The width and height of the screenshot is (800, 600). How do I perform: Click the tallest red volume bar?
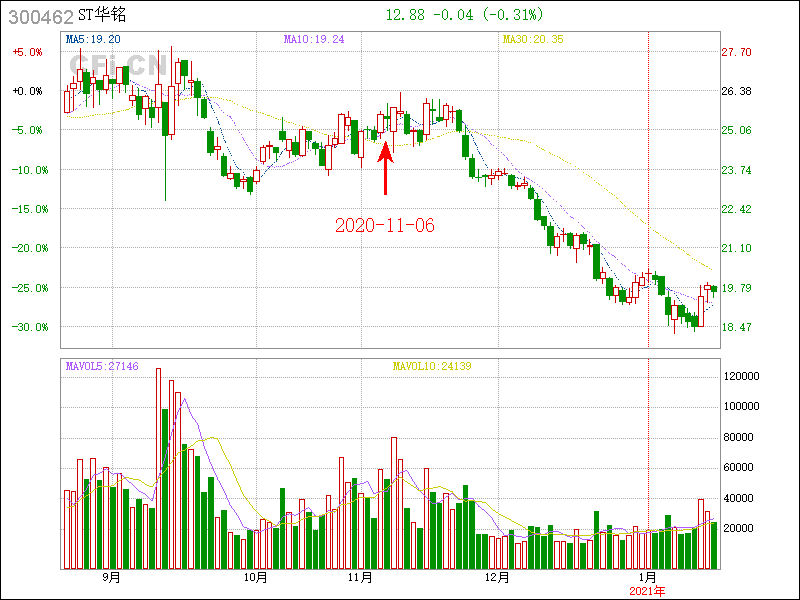pyautogui.click(x=159, y=468)
